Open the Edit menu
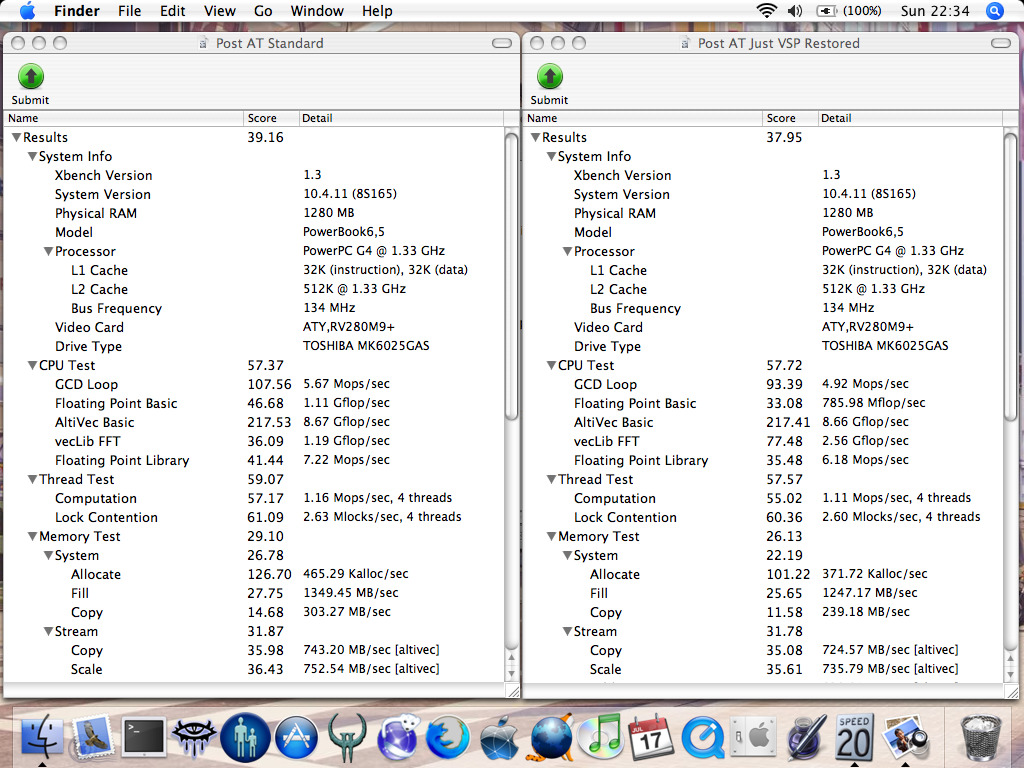 pos(172,11)
